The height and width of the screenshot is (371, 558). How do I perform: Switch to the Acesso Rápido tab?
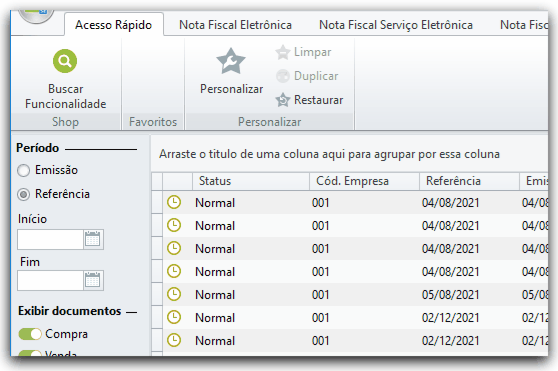pyautogui.click(x=114, y=25)
